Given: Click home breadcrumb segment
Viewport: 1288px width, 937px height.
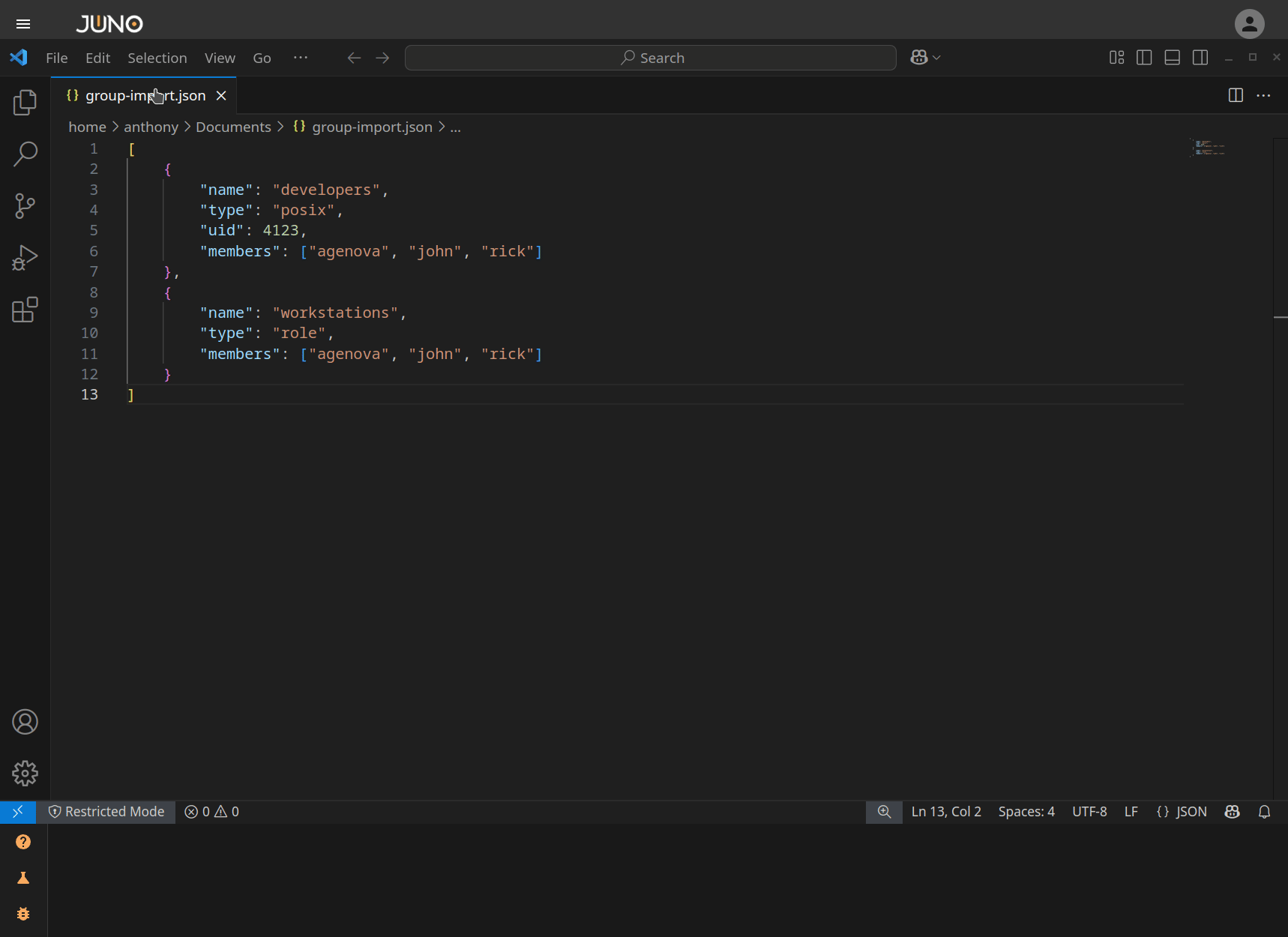Looking at the screenshot, I should tap(87, 127).
